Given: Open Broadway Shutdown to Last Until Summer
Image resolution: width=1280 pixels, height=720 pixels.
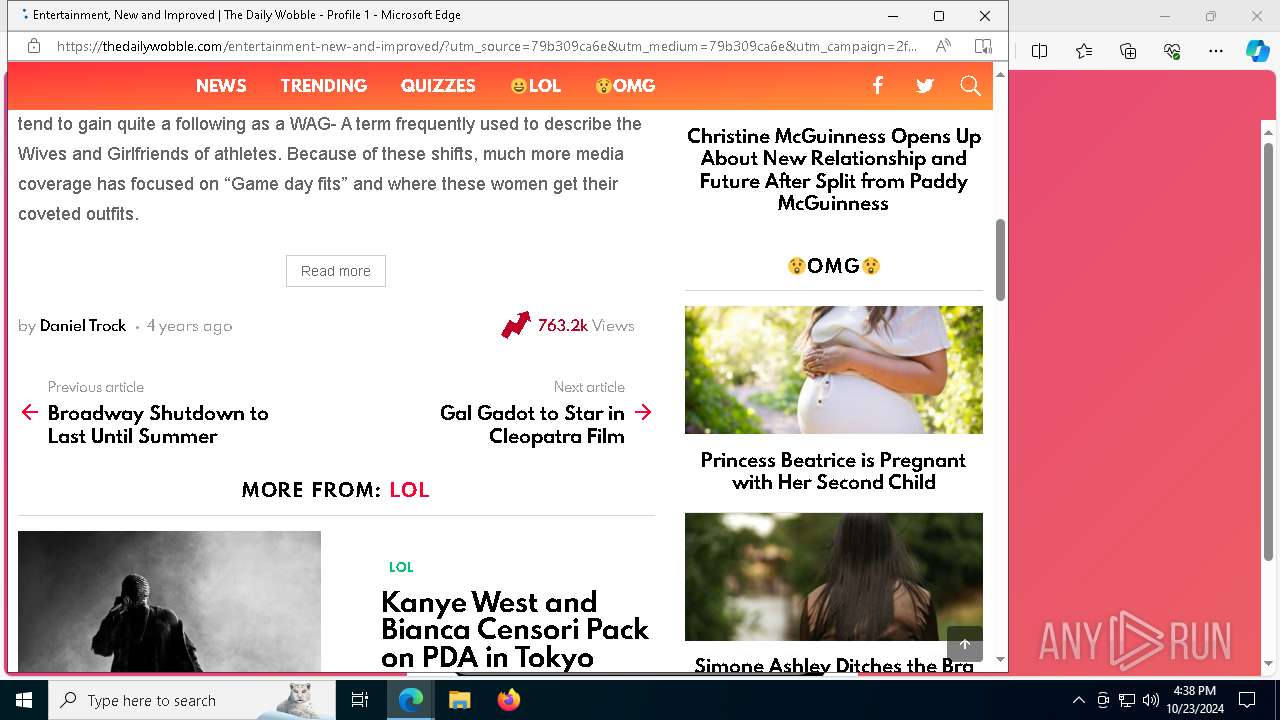Looking at the screenshot, I should coord(158,425).
